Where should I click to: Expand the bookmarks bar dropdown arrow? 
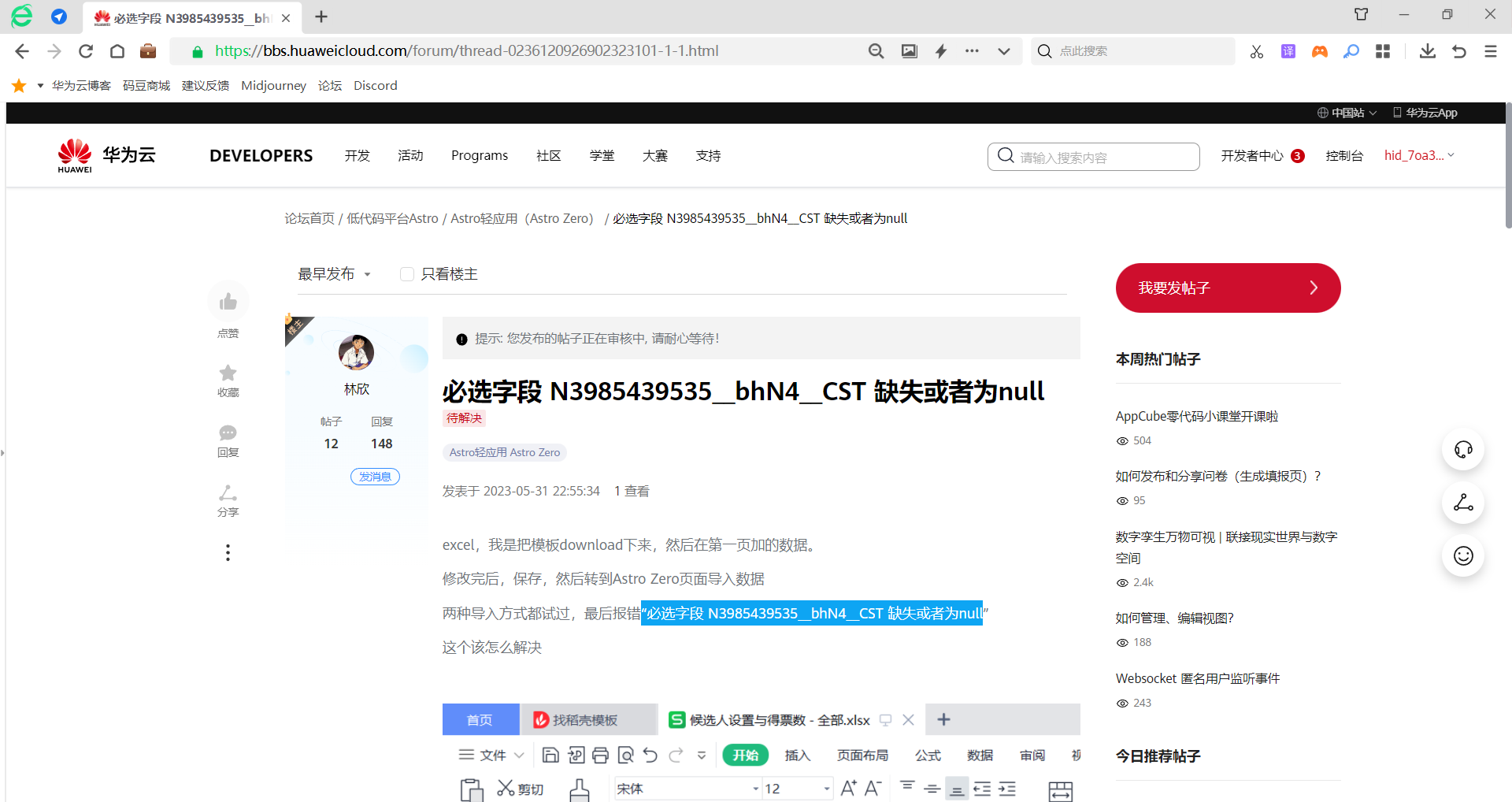pos(40,85)
